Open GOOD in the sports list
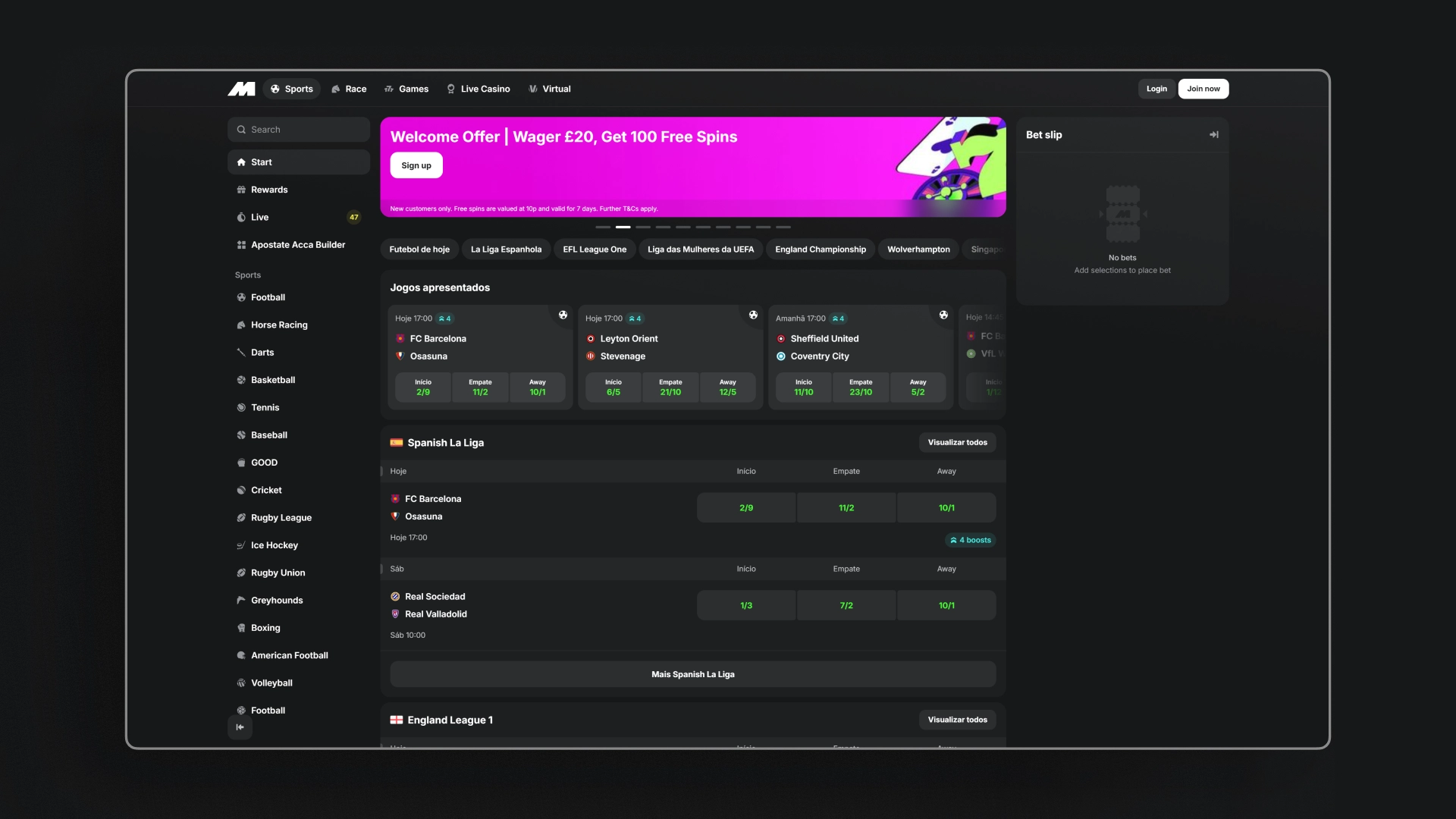Viewport: 1456px width, 819px height. [x=299, y=463]
